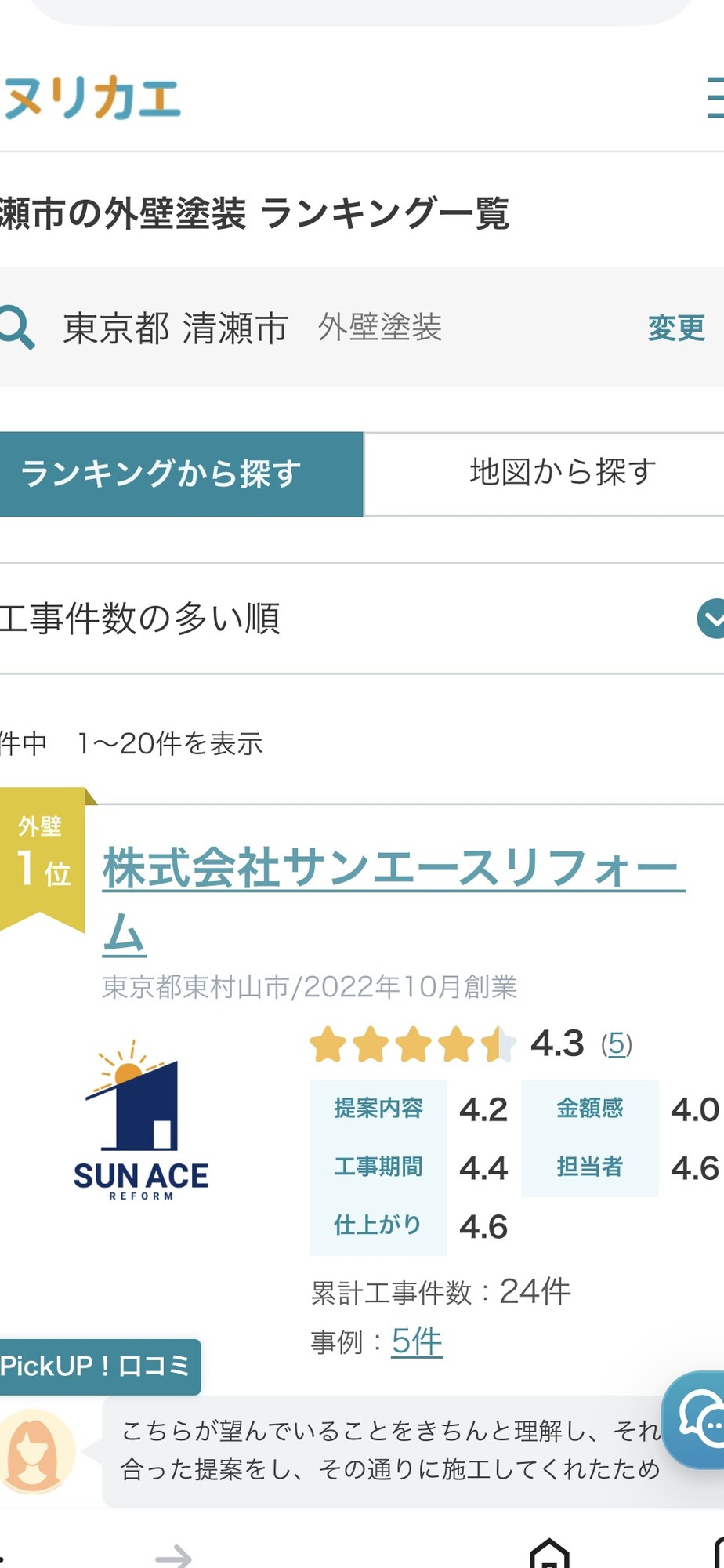Tap the browser home icon

click(x=549, y=1553)
